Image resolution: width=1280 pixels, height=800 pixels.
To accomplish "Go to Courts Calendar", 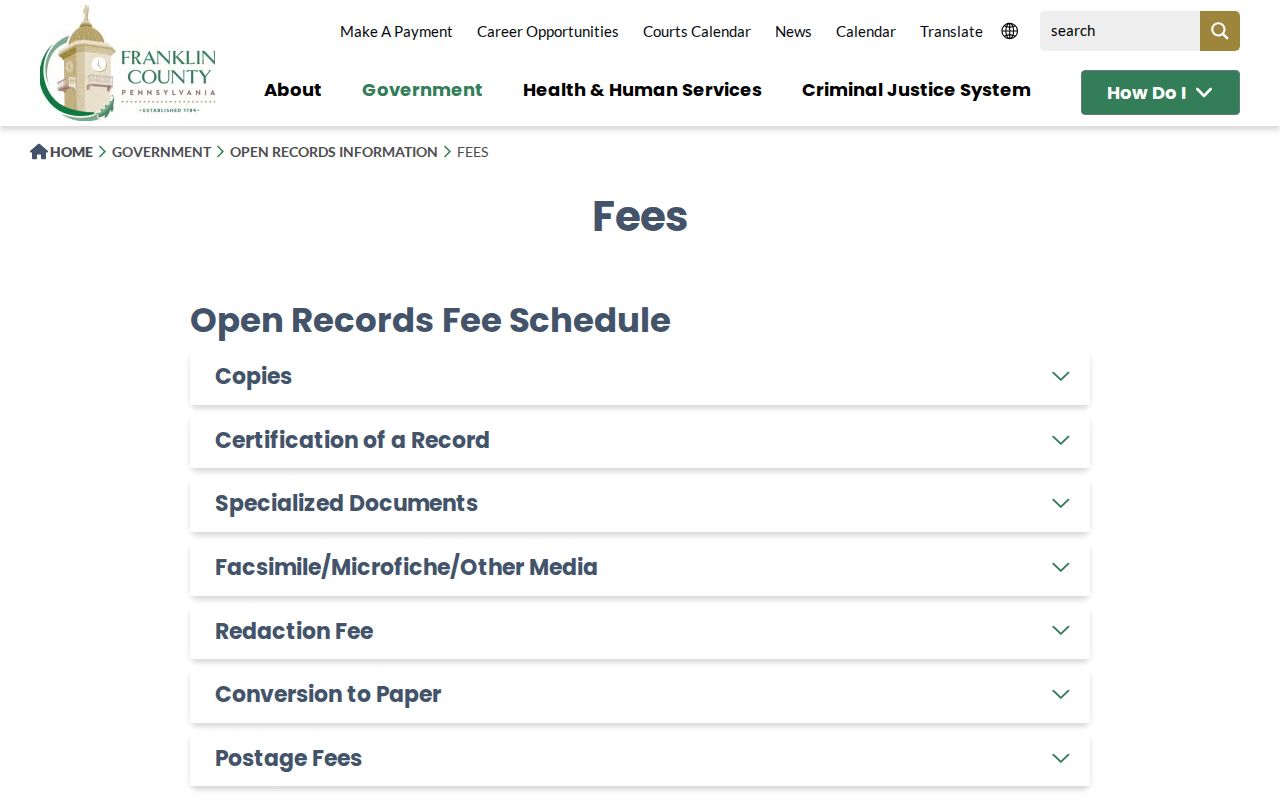I will tap(697, 31).
